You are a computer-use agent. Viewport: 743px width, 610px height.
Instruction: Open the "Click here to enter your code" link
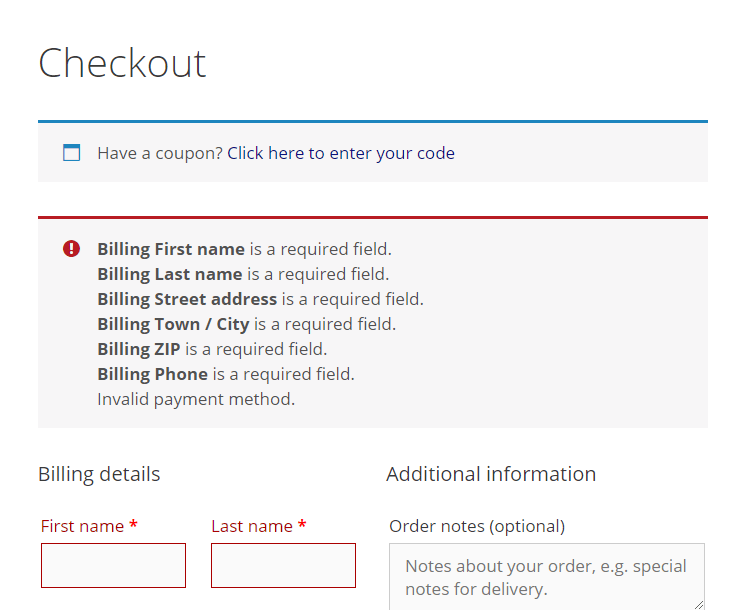[x=341, y=153]
